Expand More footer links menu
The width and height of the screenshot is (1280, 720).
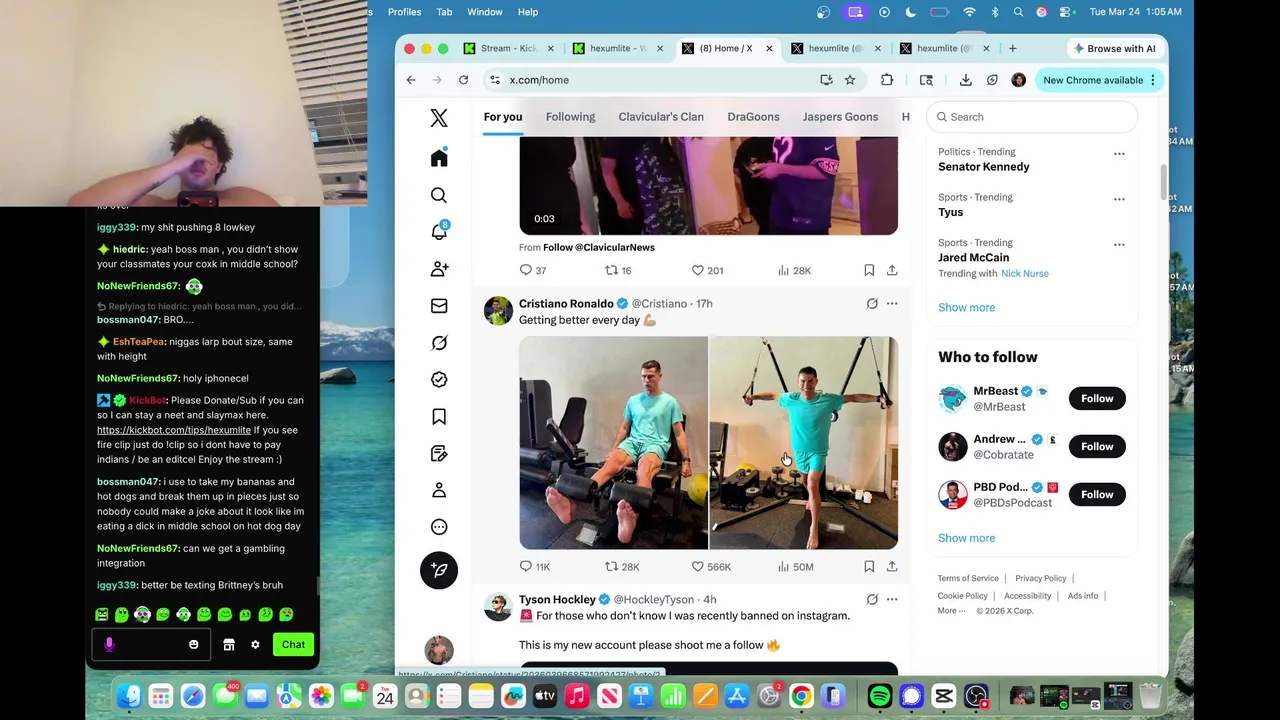pos(951,611)
